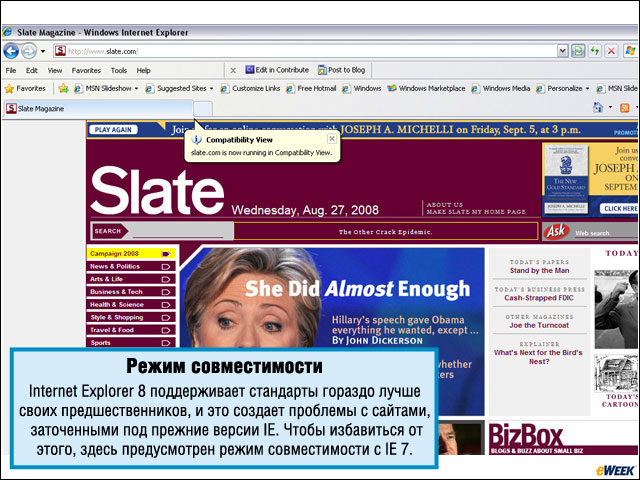Open News & Politics section
Image resolution: width=640 pixels, height=480 pixels.
pos(131,267)
